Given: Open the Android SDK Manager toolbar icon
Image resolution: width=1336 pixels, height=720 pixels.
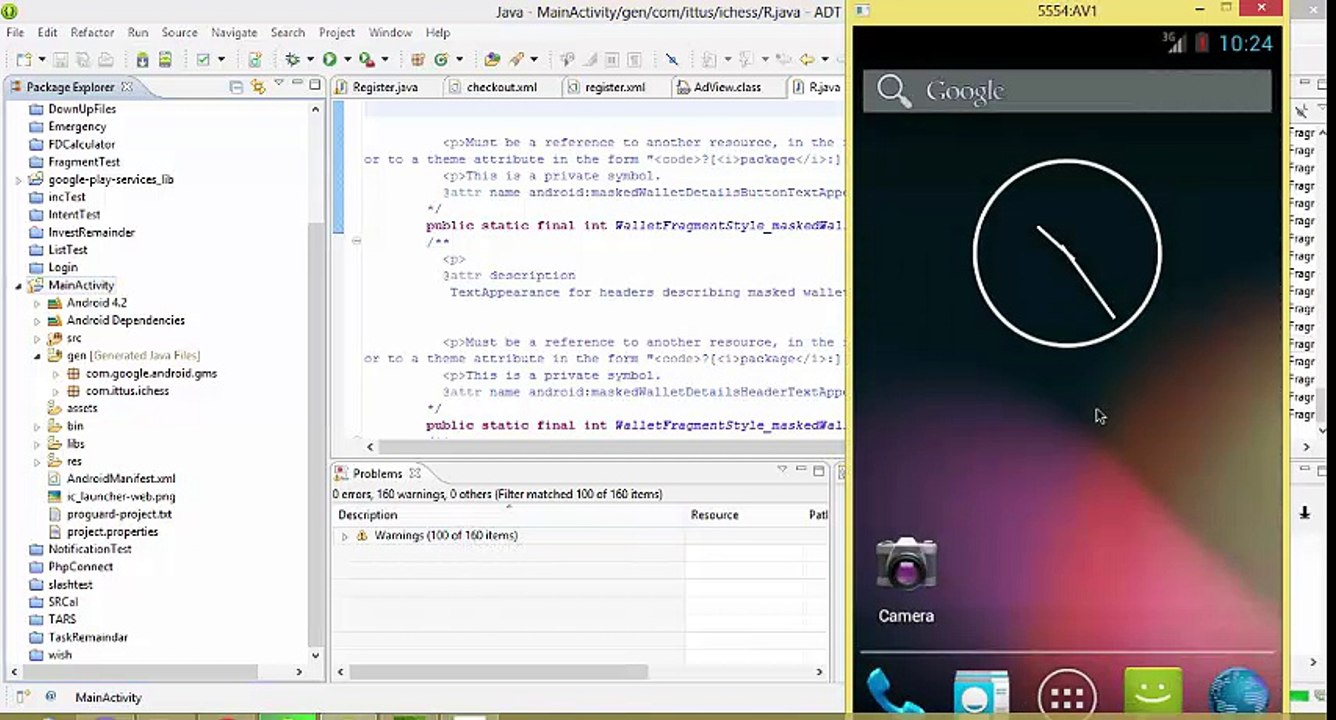Looking at the screenshot, I should point(145,60).
